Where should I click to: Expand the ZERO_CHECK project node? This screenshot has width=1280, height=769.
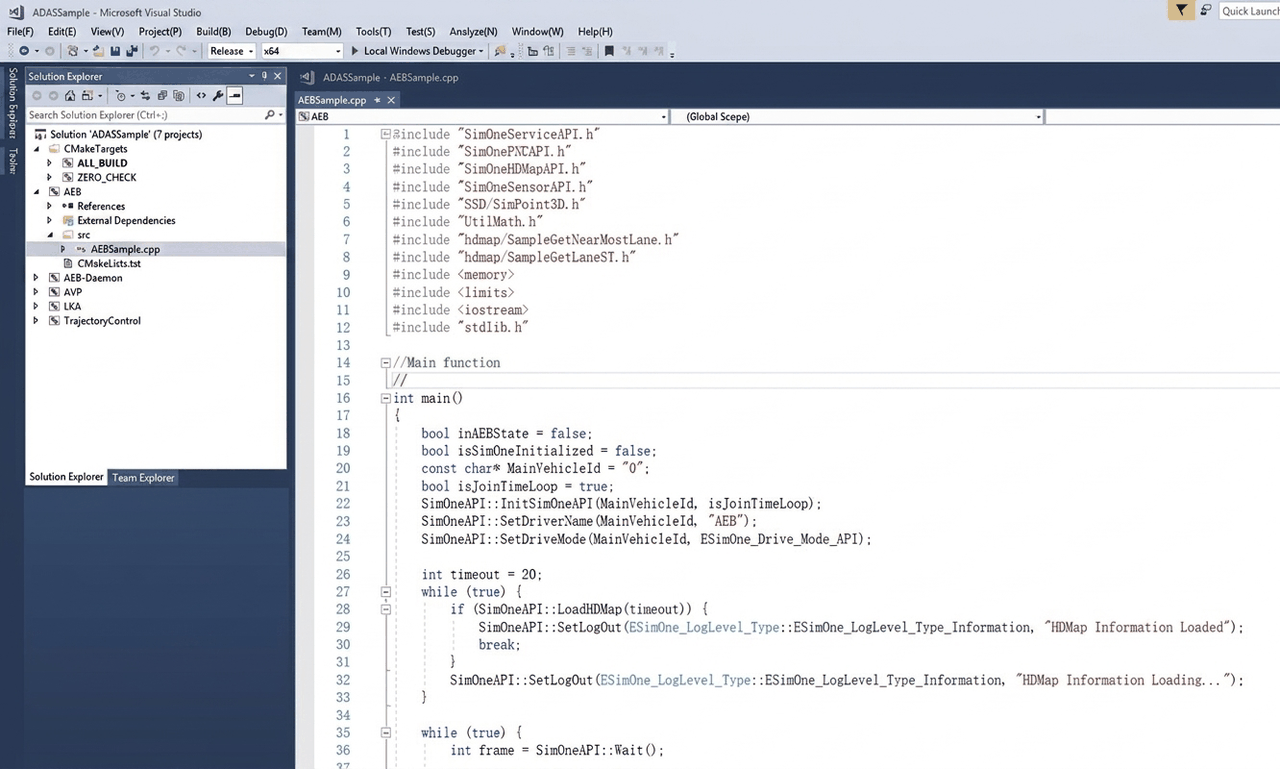(50, 177)
